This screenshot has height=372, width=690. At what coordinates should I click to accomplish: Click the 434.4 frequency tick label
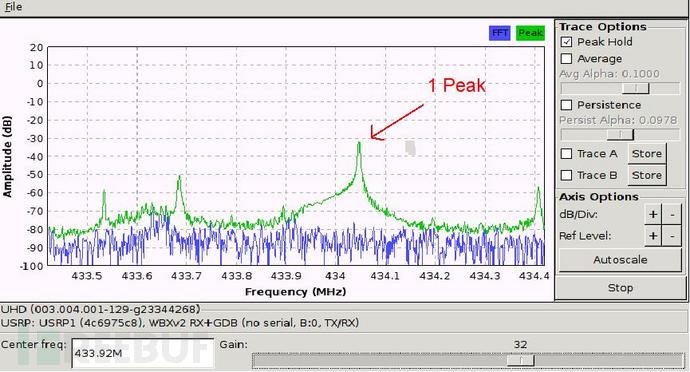tap(534, 276)
